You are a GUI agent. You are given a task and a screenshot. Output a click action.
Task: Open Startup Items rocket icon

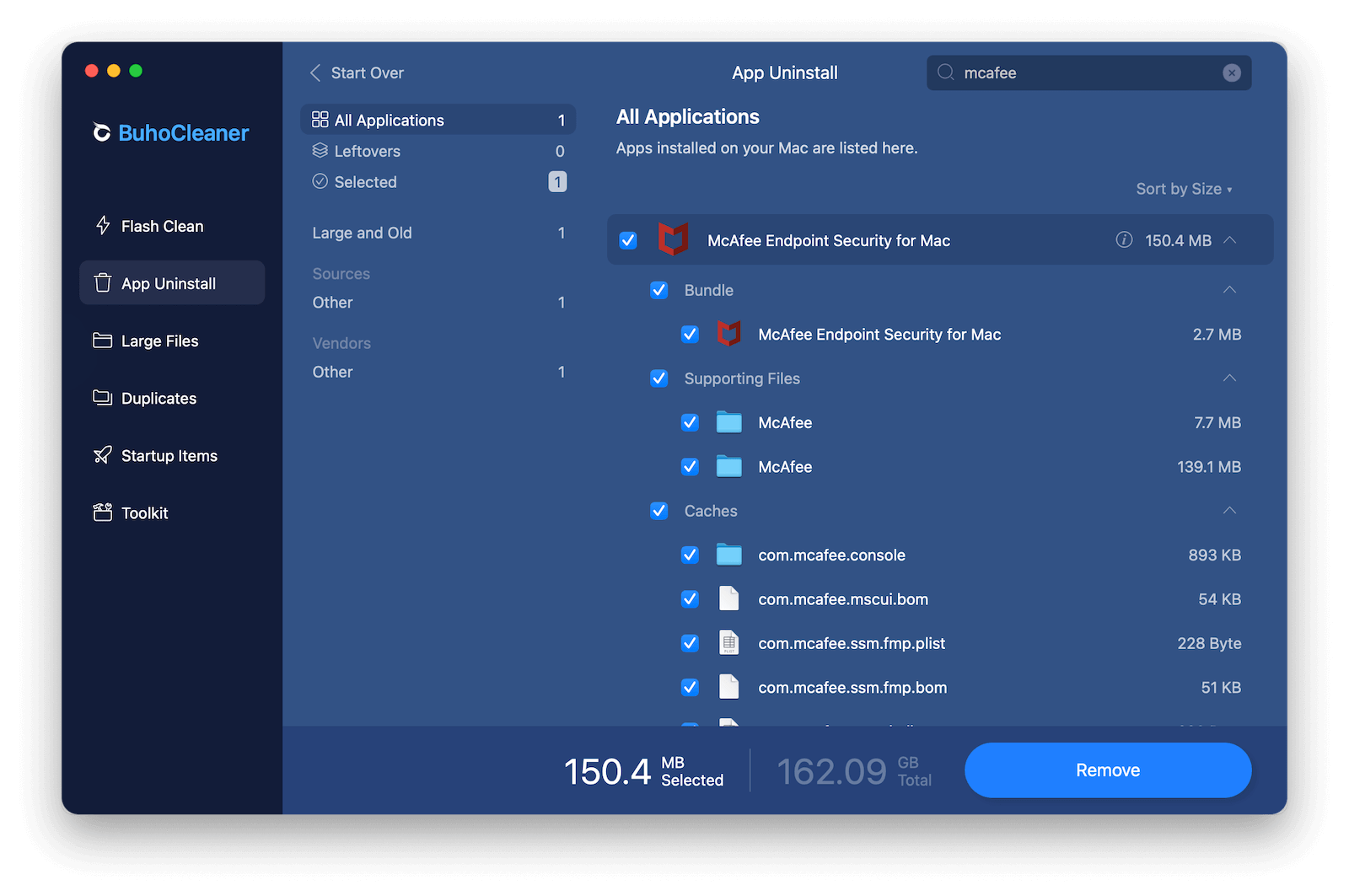coord(103,455)
